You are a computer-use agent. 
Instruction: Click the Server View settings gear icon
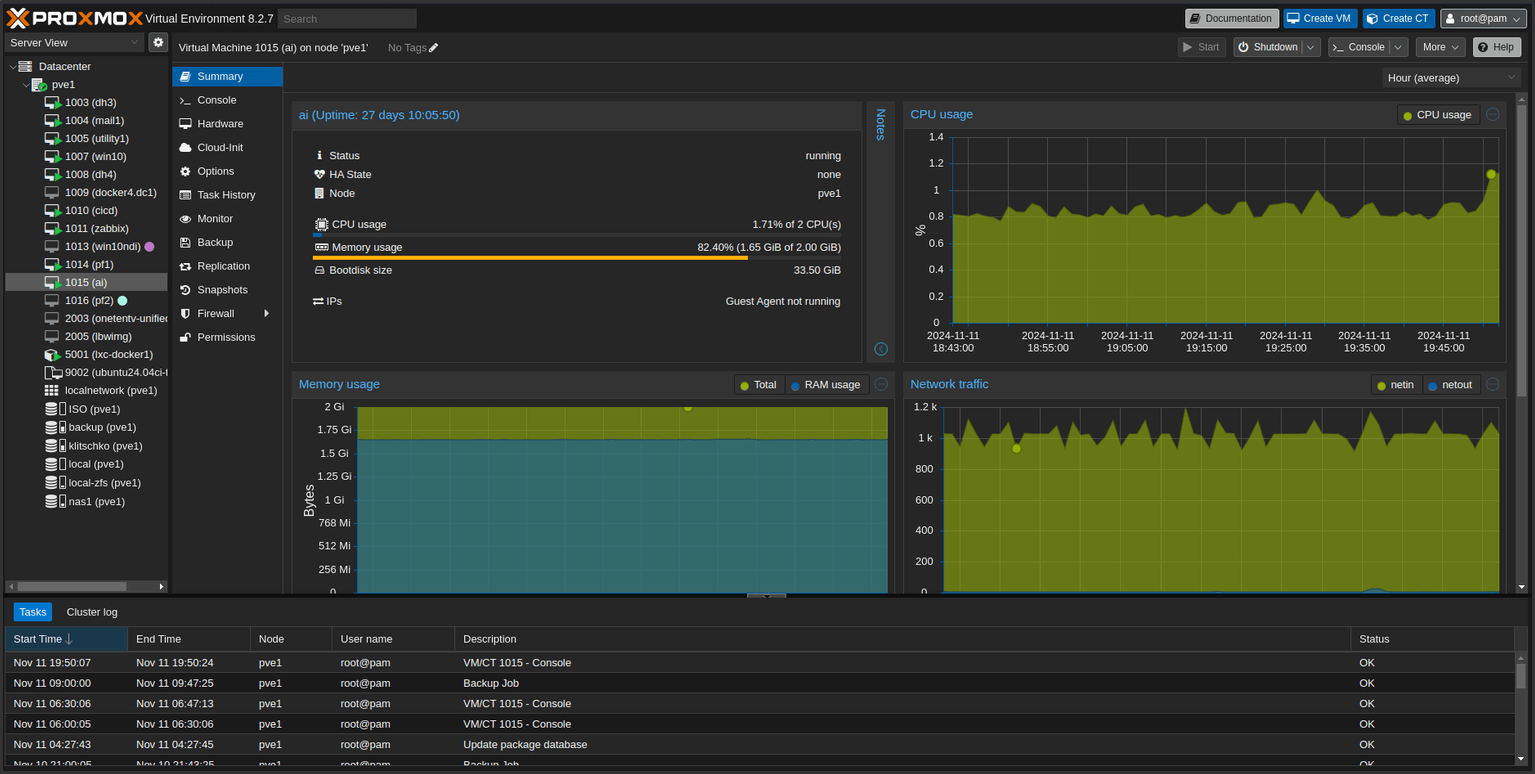157,43
